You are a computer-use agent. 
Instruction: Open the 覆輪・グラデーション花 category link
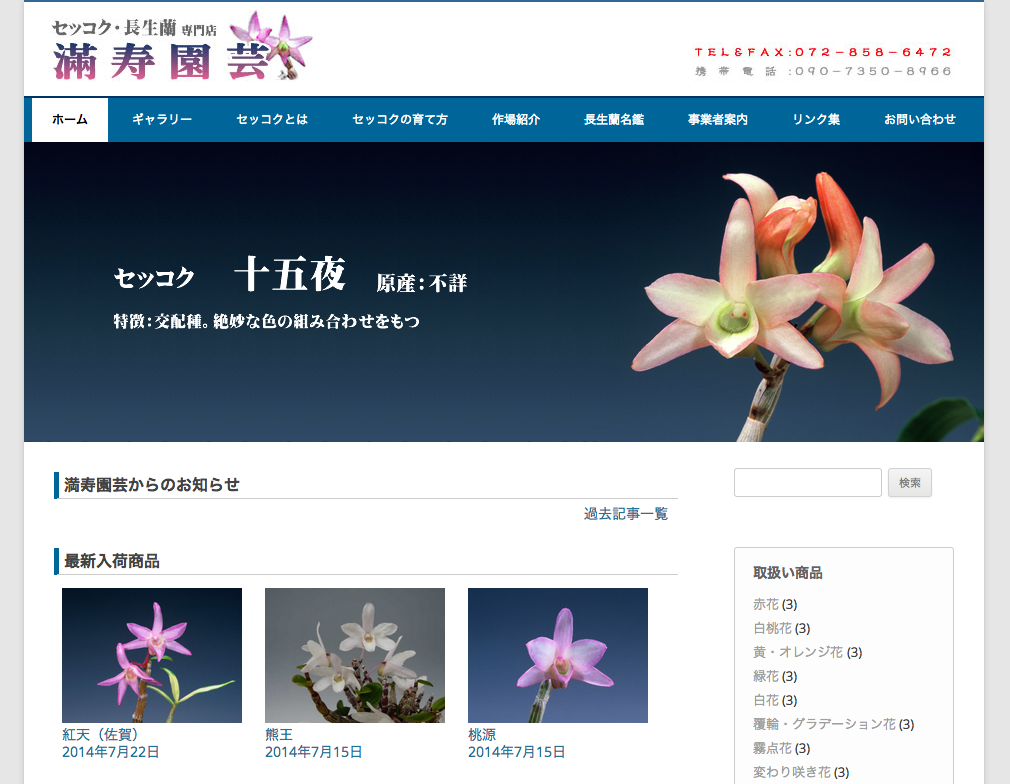pos(824,725)
